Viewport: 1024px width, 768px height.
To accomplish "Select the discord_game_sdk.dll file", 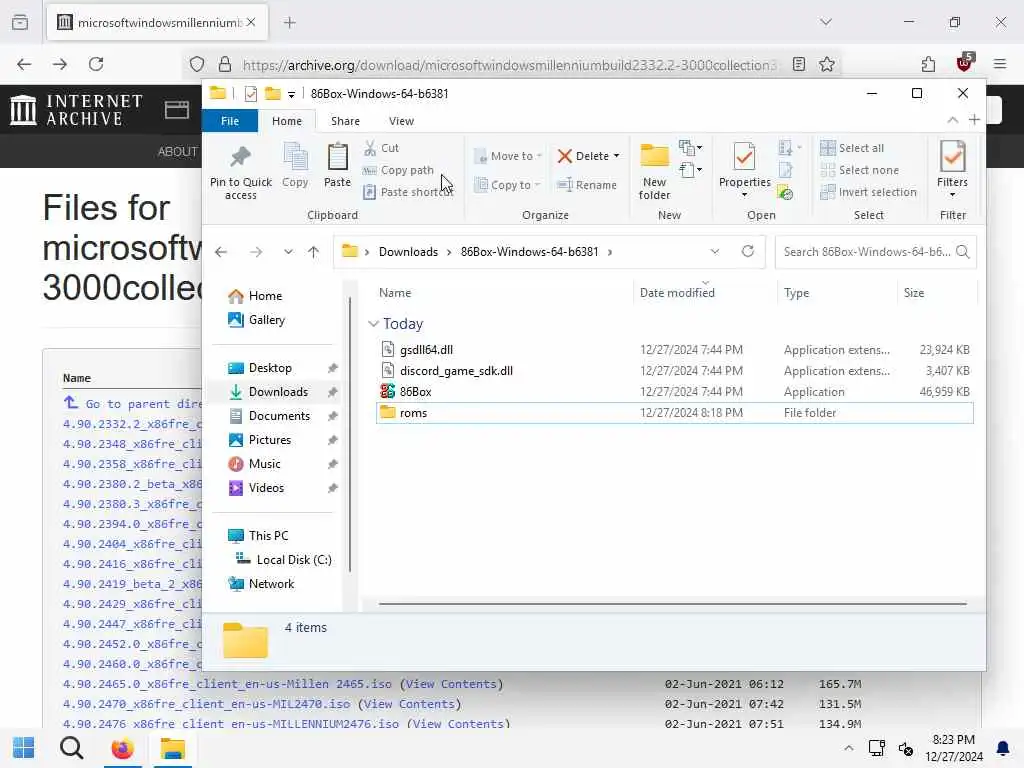I will (674, 371).
